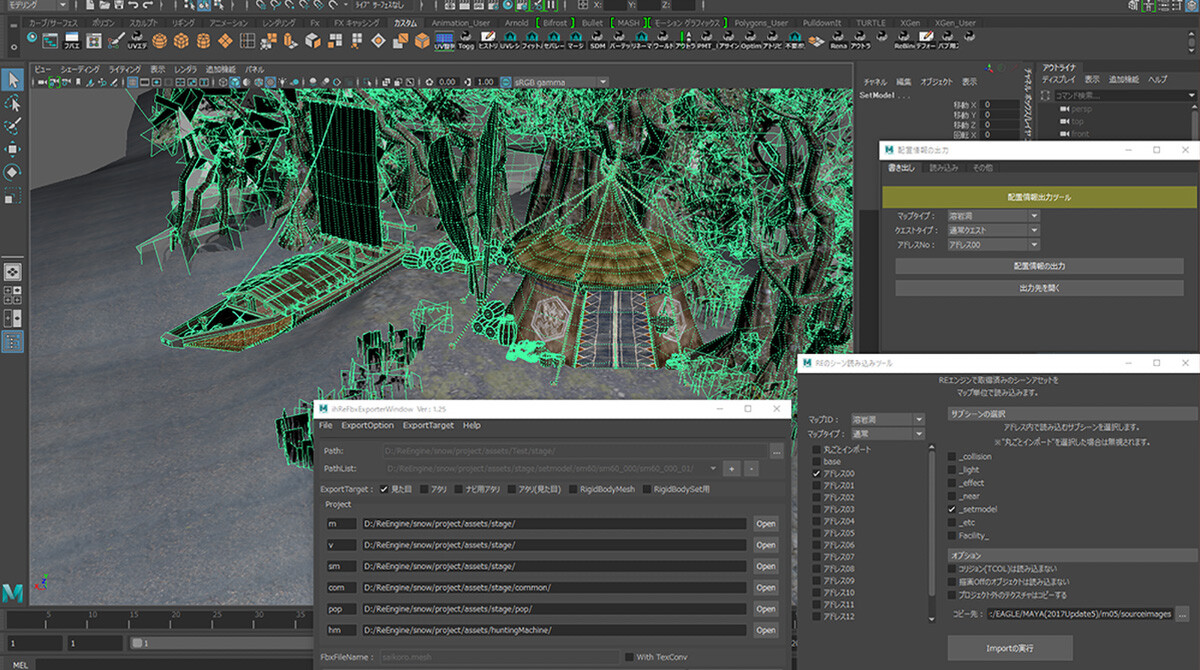The height and width of the screenshot is (670, 1200).
Task: Enable the With TexConv checkbox
Action: [x=628, y=657]
